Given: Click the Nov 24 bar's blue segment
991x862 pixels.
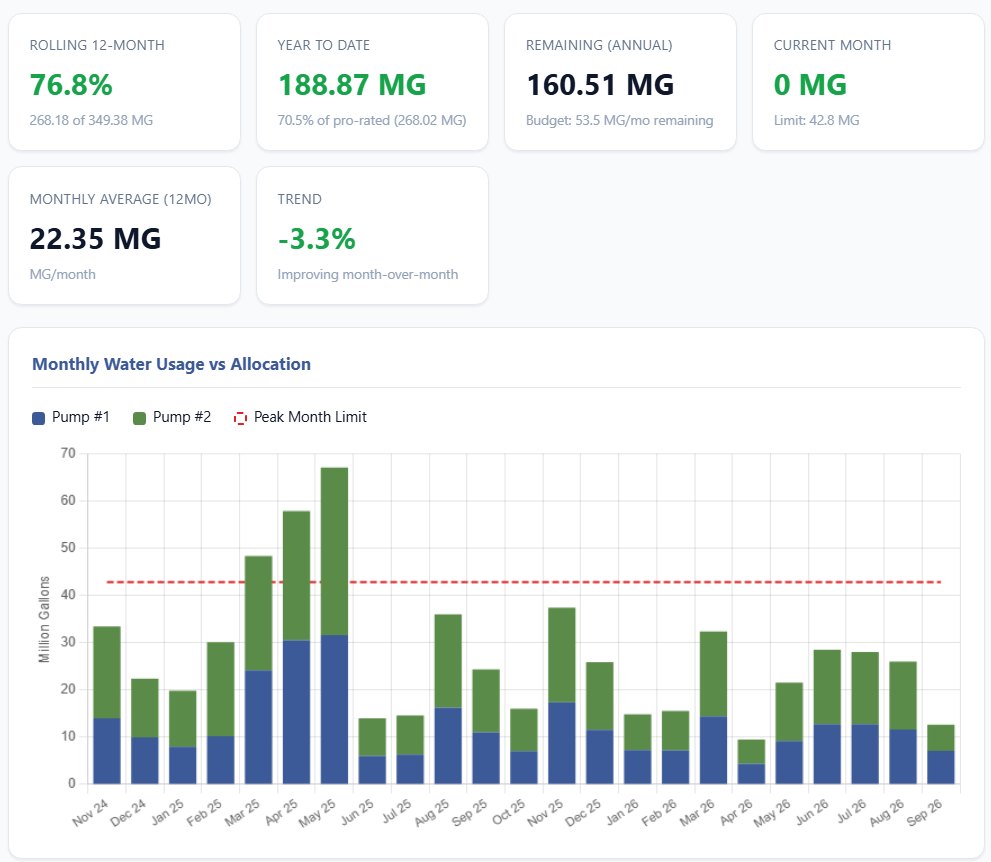Looking at the screenshot, I should 107,751.
